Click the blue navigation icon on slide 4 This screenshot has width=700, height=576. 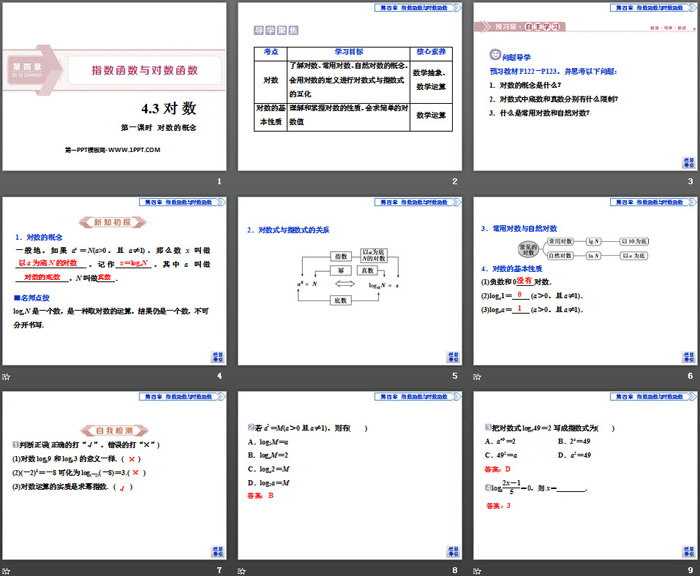218,356
